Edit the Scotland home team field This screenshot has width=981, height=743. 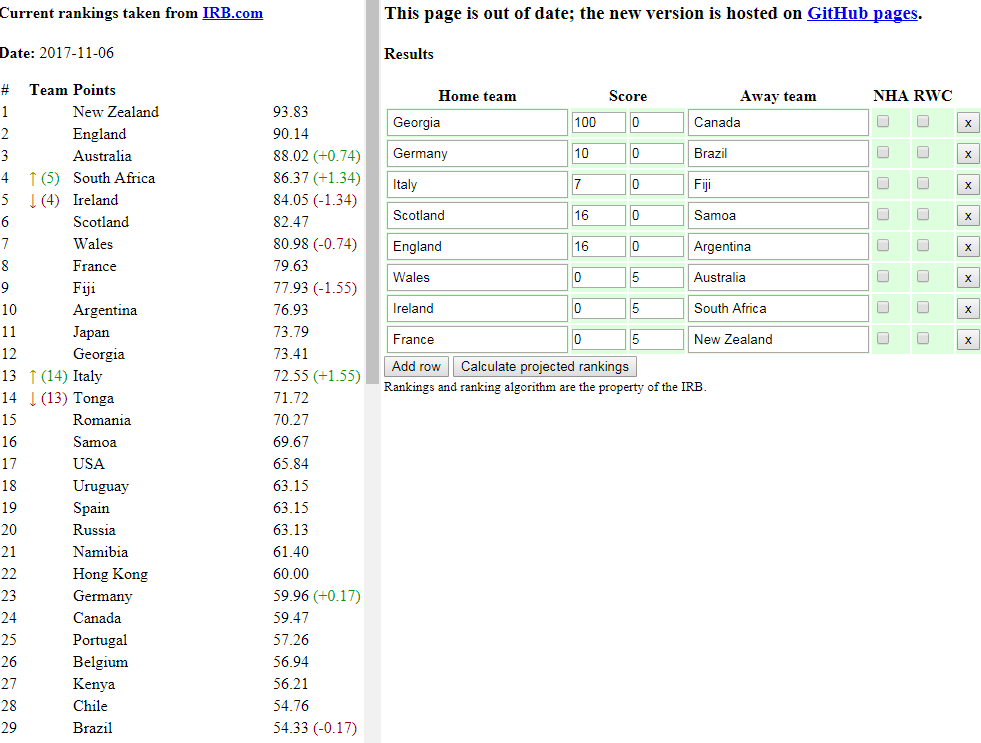[x=477, y=215]
